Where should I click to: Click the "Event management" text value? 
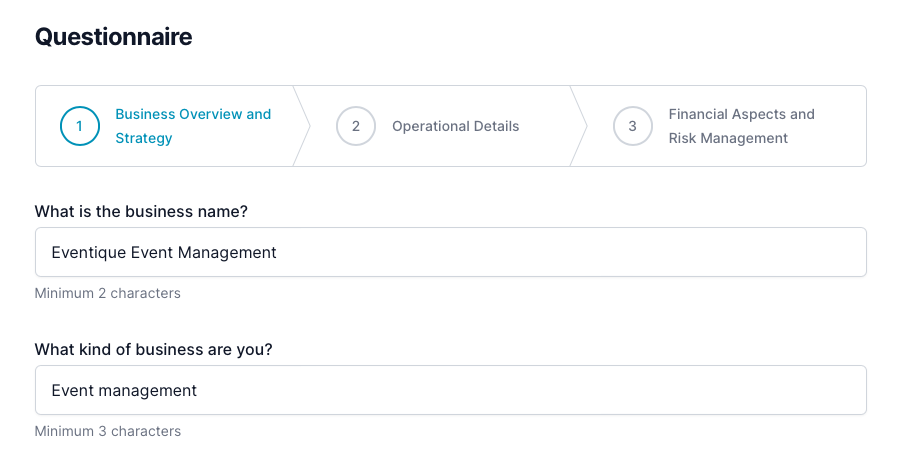pos(124,391)
